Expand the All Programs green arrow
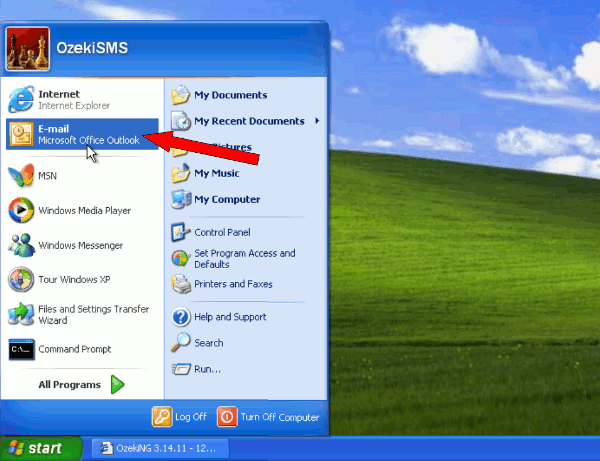Screen dimensions: 600x461 coord(117,384)
